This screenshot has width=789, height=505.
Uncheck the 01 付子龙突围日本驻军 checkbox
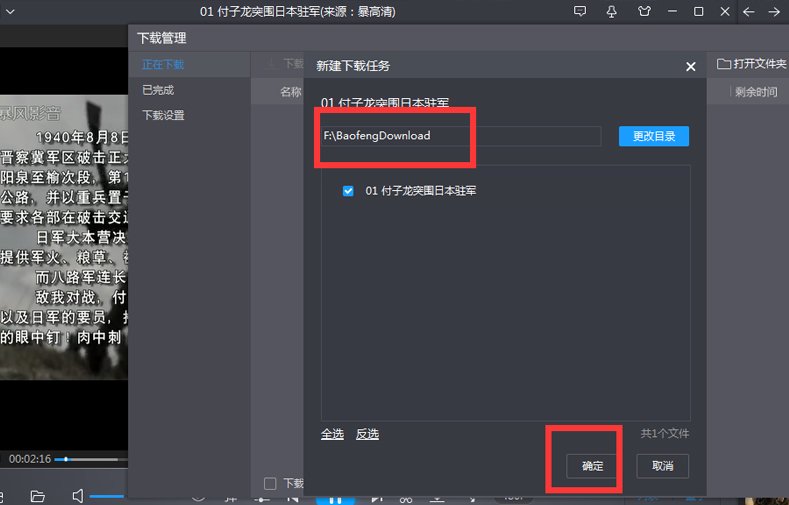(348, 191)
